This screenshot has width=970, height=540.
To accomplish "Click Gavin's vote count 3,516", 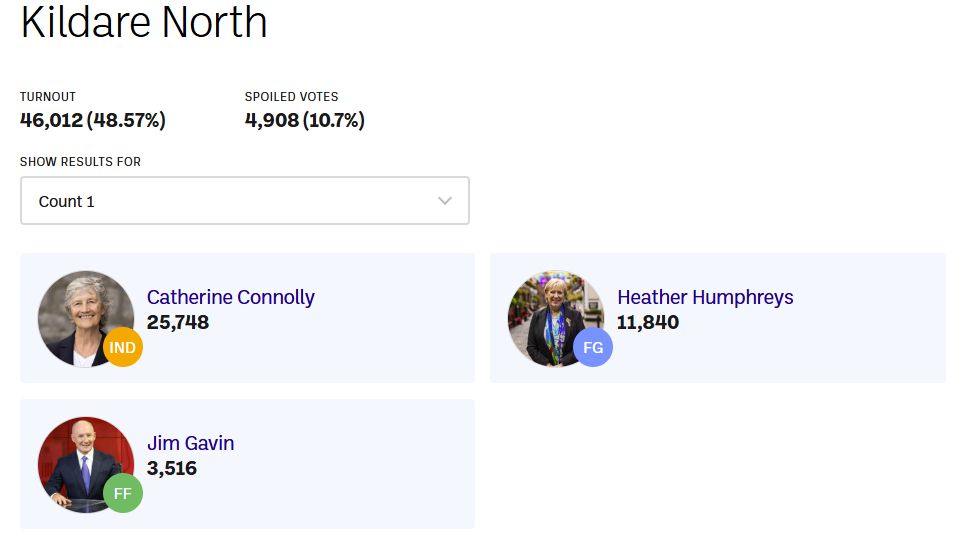I will pos(172,468).
